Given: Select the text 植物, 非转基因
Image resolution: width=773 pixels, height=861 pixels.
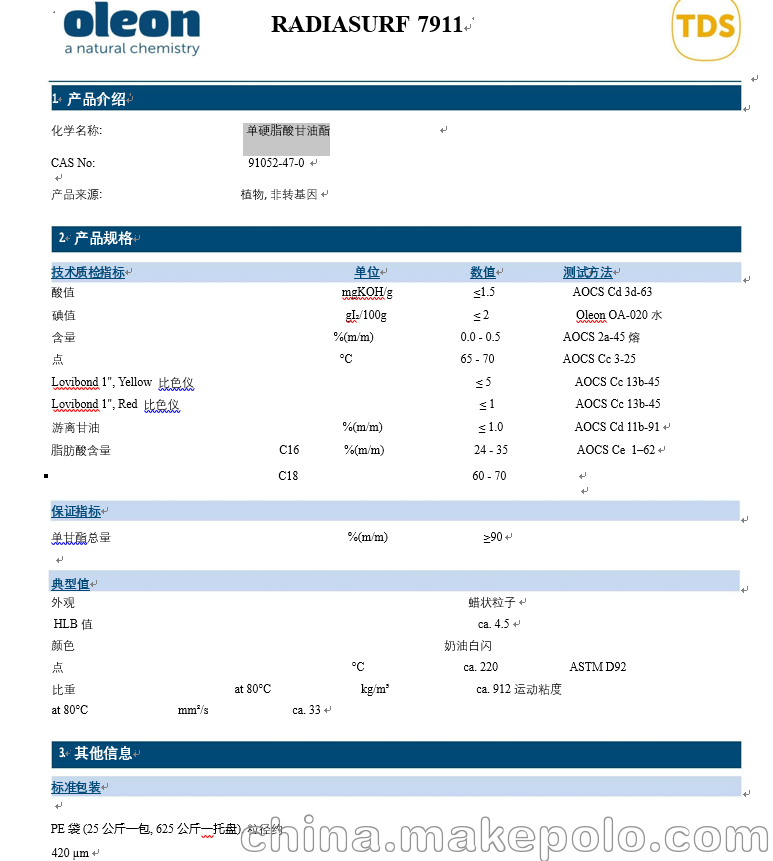Looking at the screenshot, I should [x=279, y=194].
